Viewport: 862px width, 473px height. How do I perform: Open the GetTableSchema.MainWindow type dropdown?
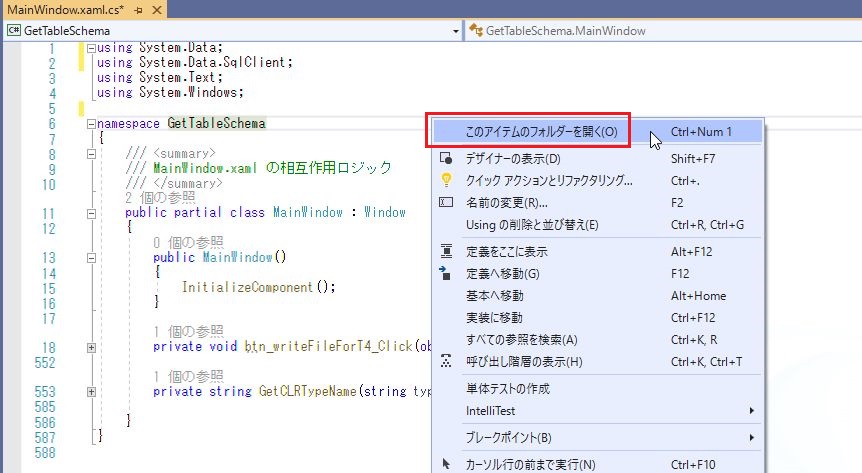[665, 31]
